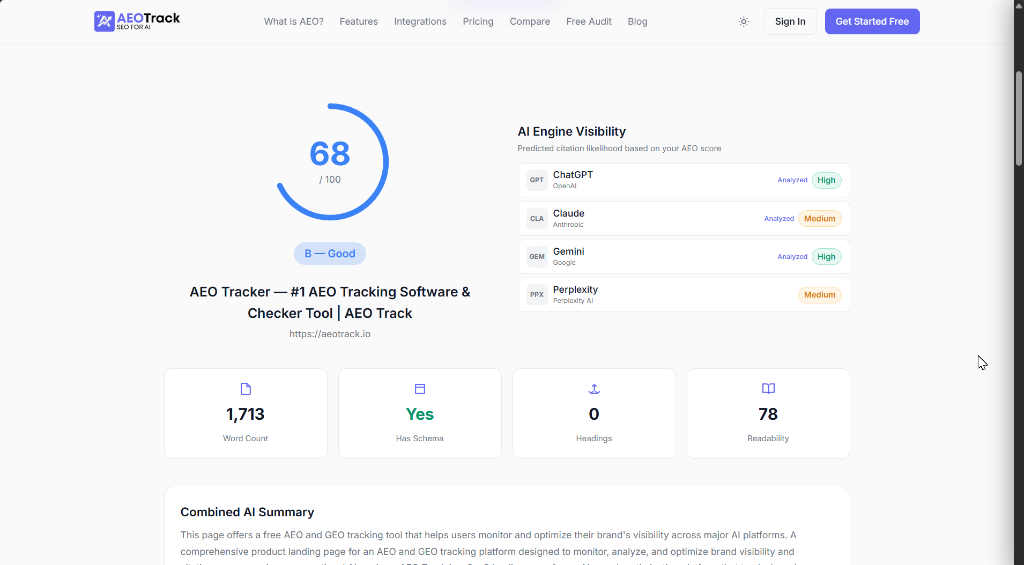The image size is (1024, 565).
Task: Click the 78 readability value
Action: 768,414
